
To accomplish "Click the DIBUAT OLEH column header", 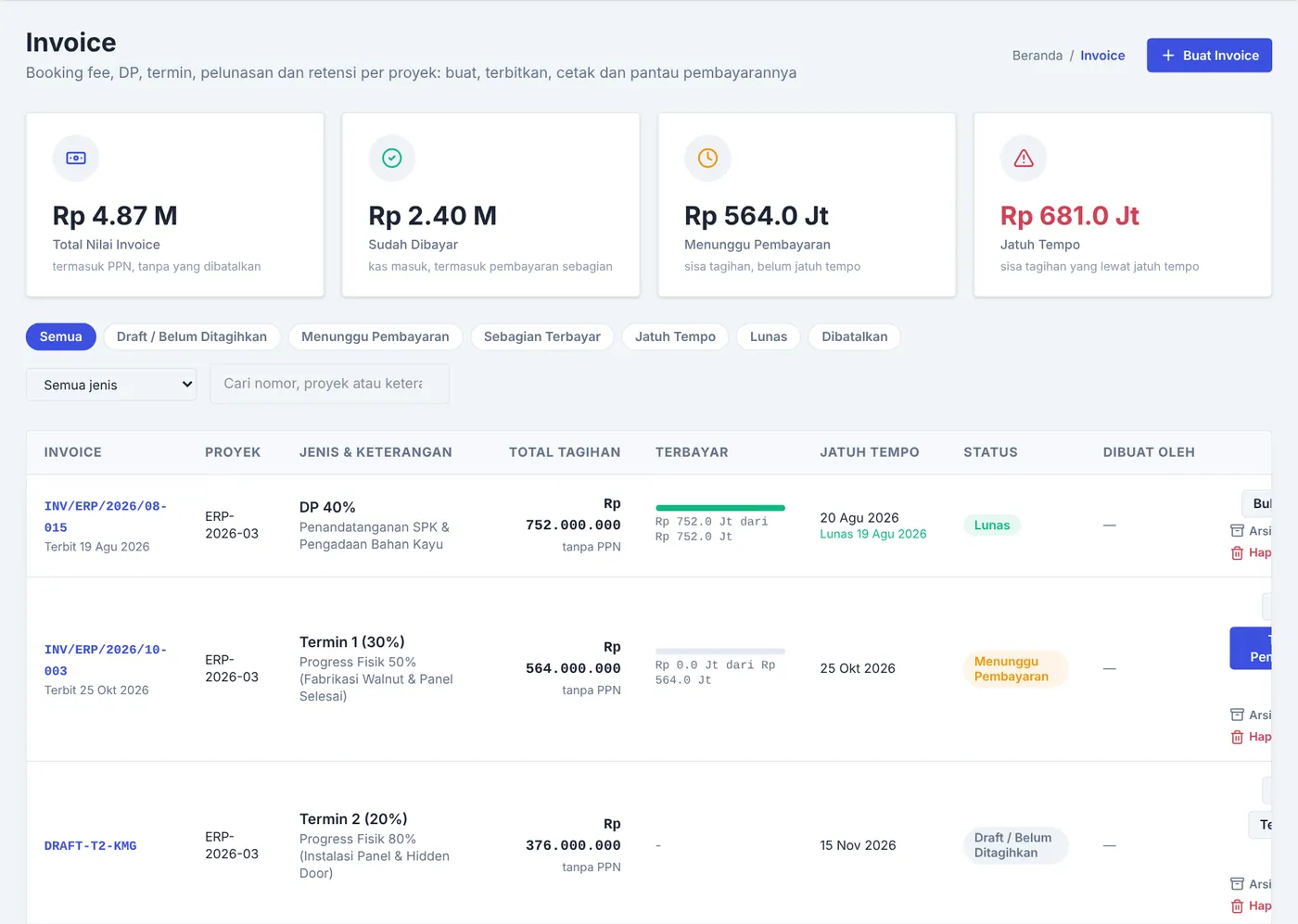I will 1149,452.
